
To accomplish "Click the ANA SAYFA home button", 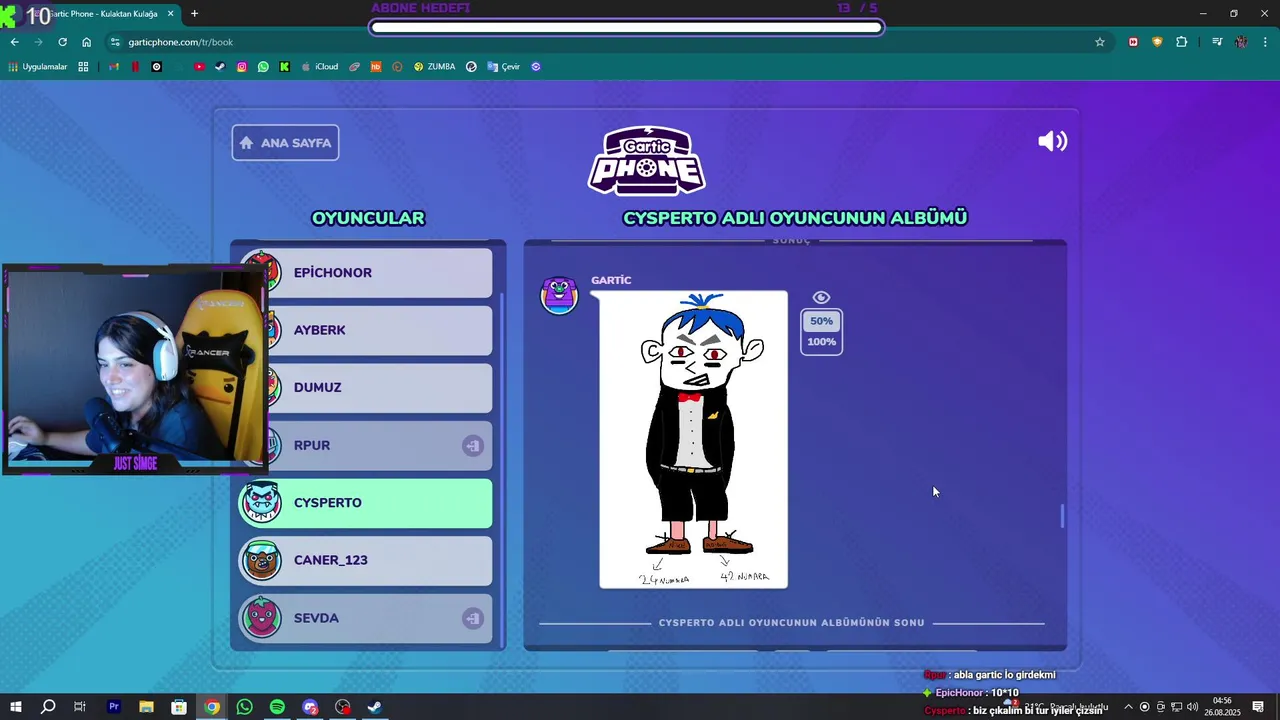I will point(285,142).
